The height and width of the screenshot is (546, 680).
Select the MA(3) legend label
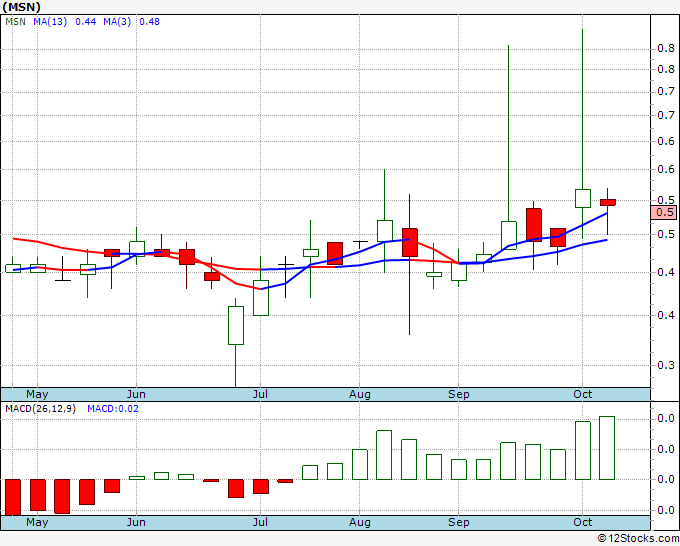pos(117,22)
